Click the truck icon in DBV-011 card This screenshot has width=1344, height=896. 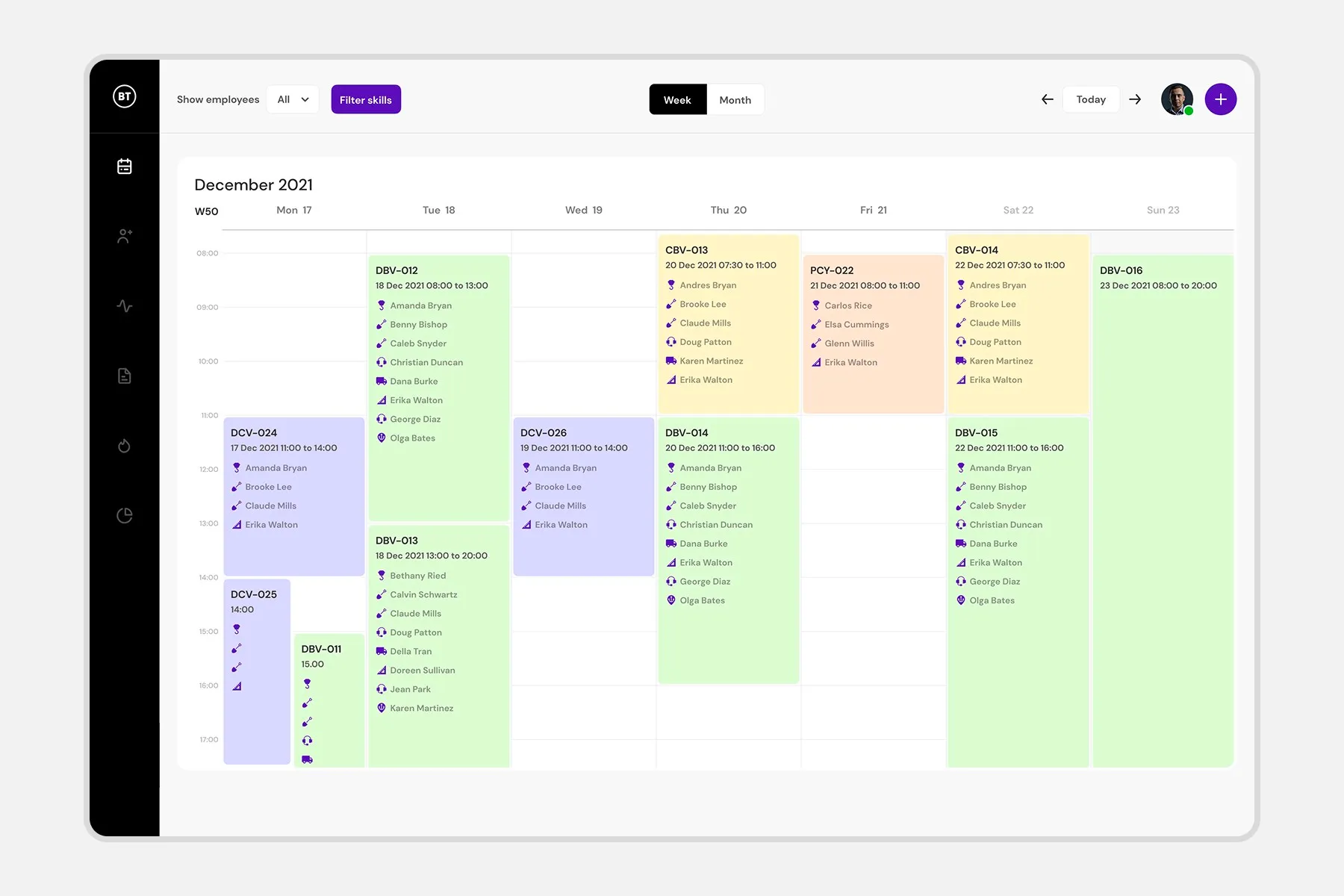(x=307, y=759)
